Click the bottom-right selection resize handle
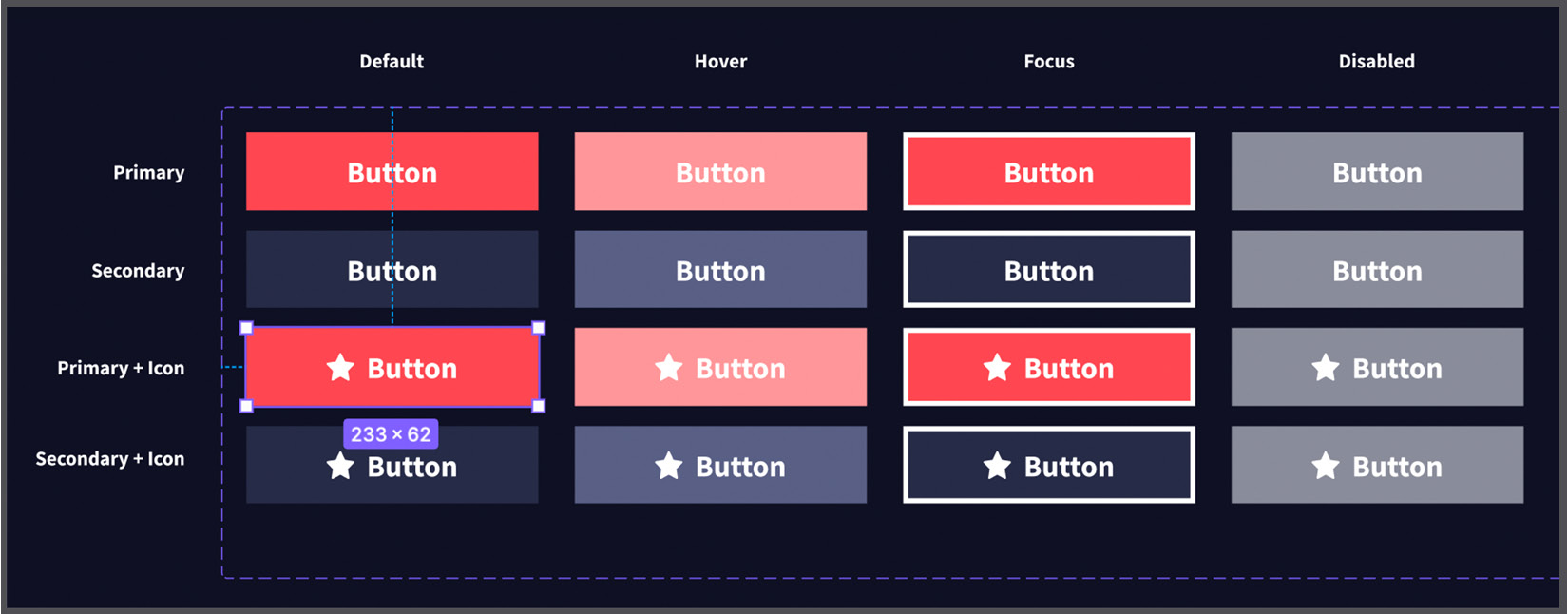Screen dimensions: 1568x614 (x=539, y=406)
